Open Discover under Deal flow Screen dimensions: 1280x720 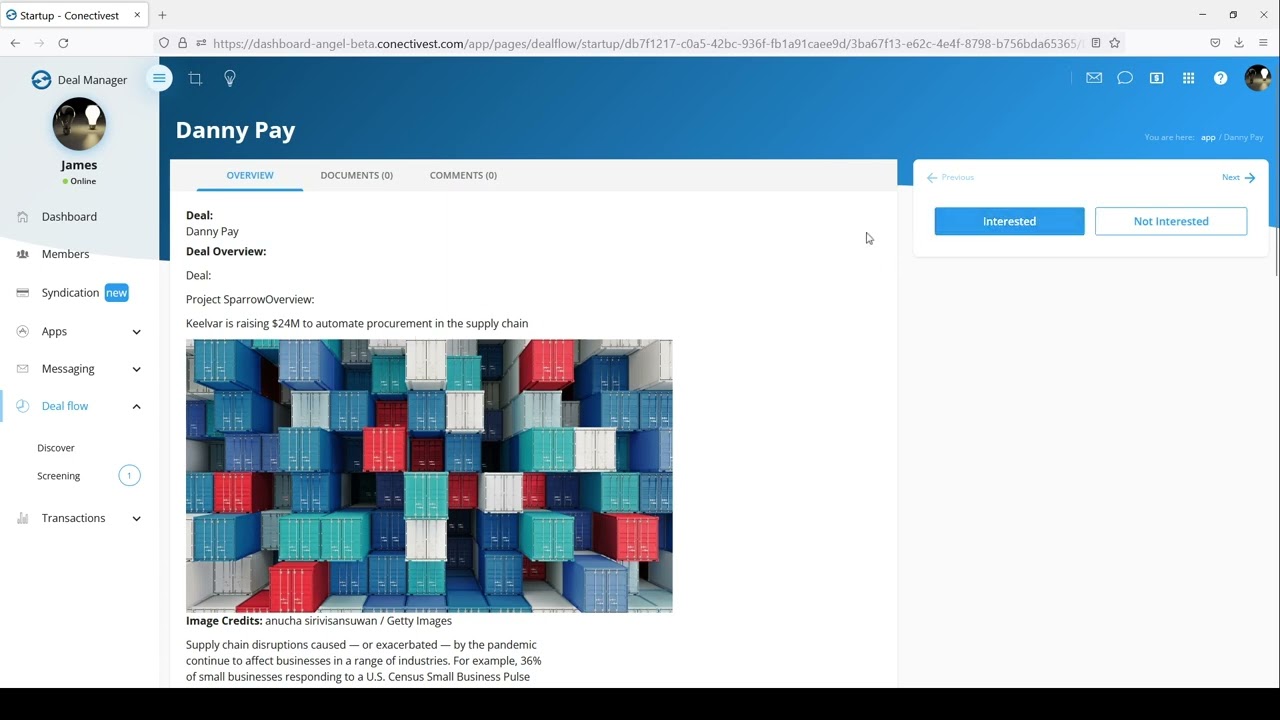click(56, 448)
